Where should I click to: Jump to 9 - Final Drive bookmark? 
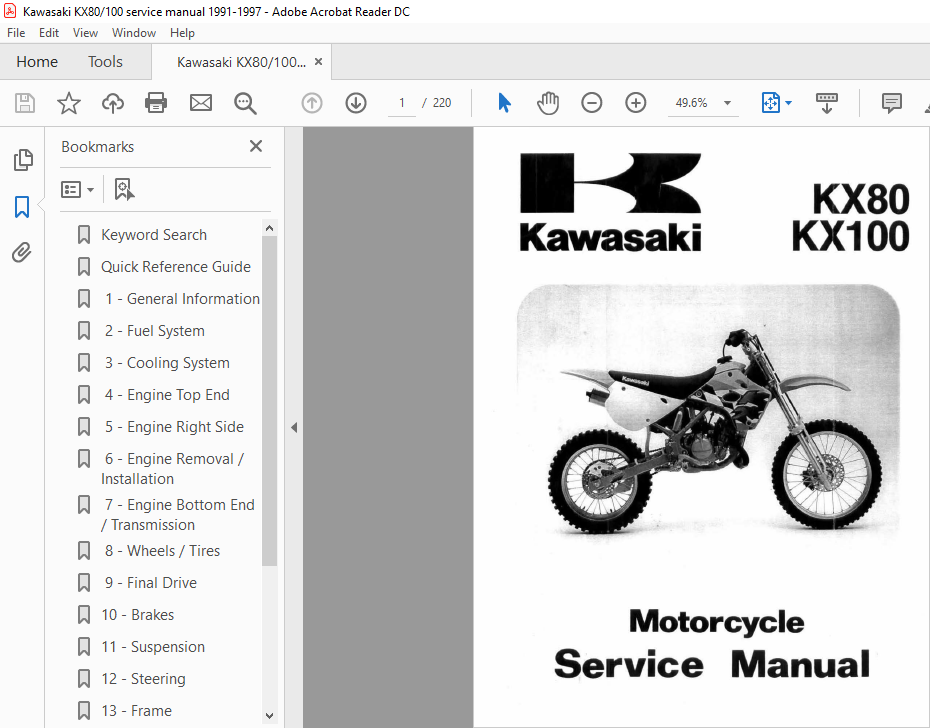151,583
